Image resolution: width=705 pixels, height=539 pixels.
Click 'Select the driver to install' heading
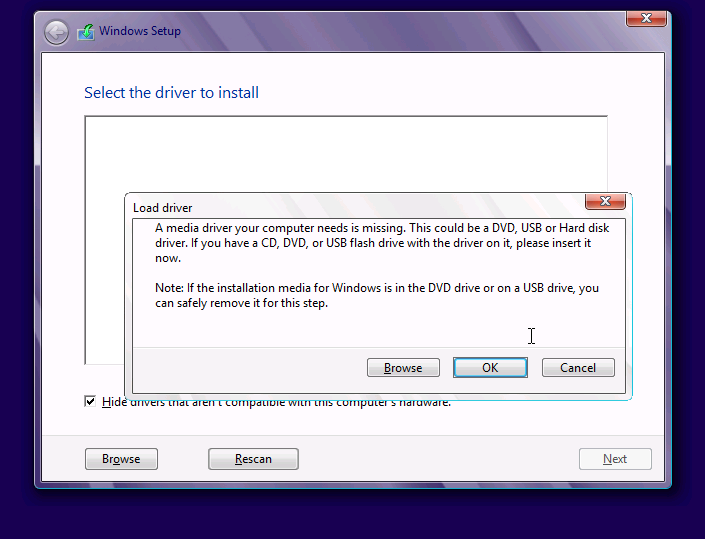point(171,93)
